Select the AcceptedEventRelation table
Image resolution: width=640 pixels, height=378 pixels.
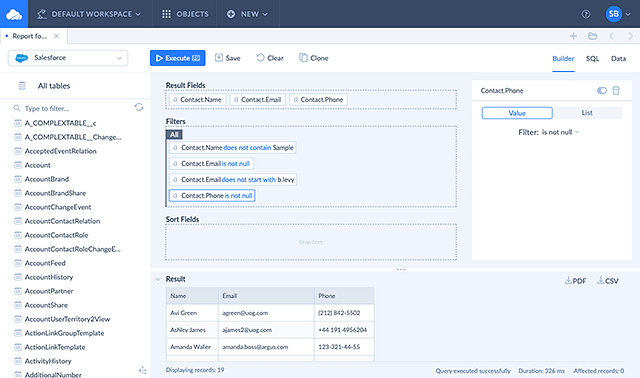[x=60, y=151]
